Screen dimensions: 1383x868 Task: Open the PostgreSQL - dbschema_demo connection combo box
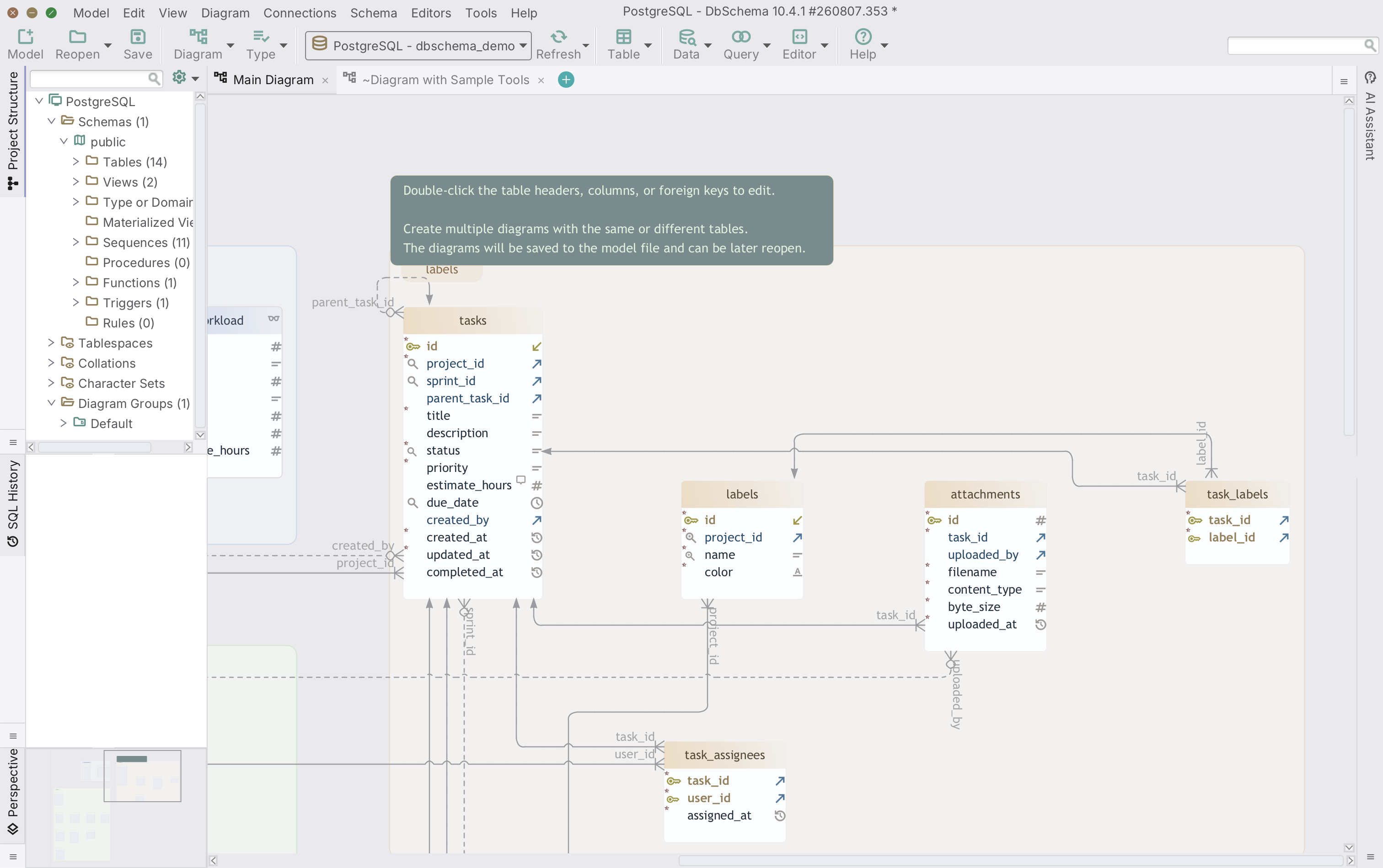point(418,45)
